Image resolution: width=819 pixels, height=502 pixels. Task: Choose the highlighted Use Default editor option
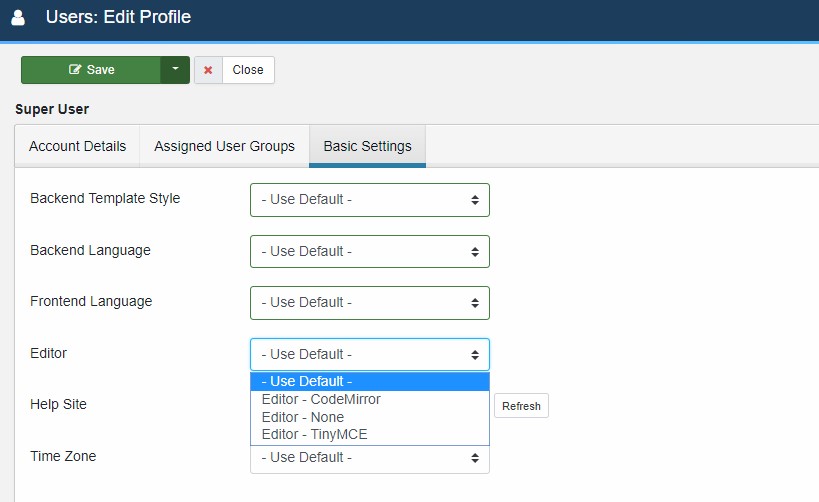point(370,381)
